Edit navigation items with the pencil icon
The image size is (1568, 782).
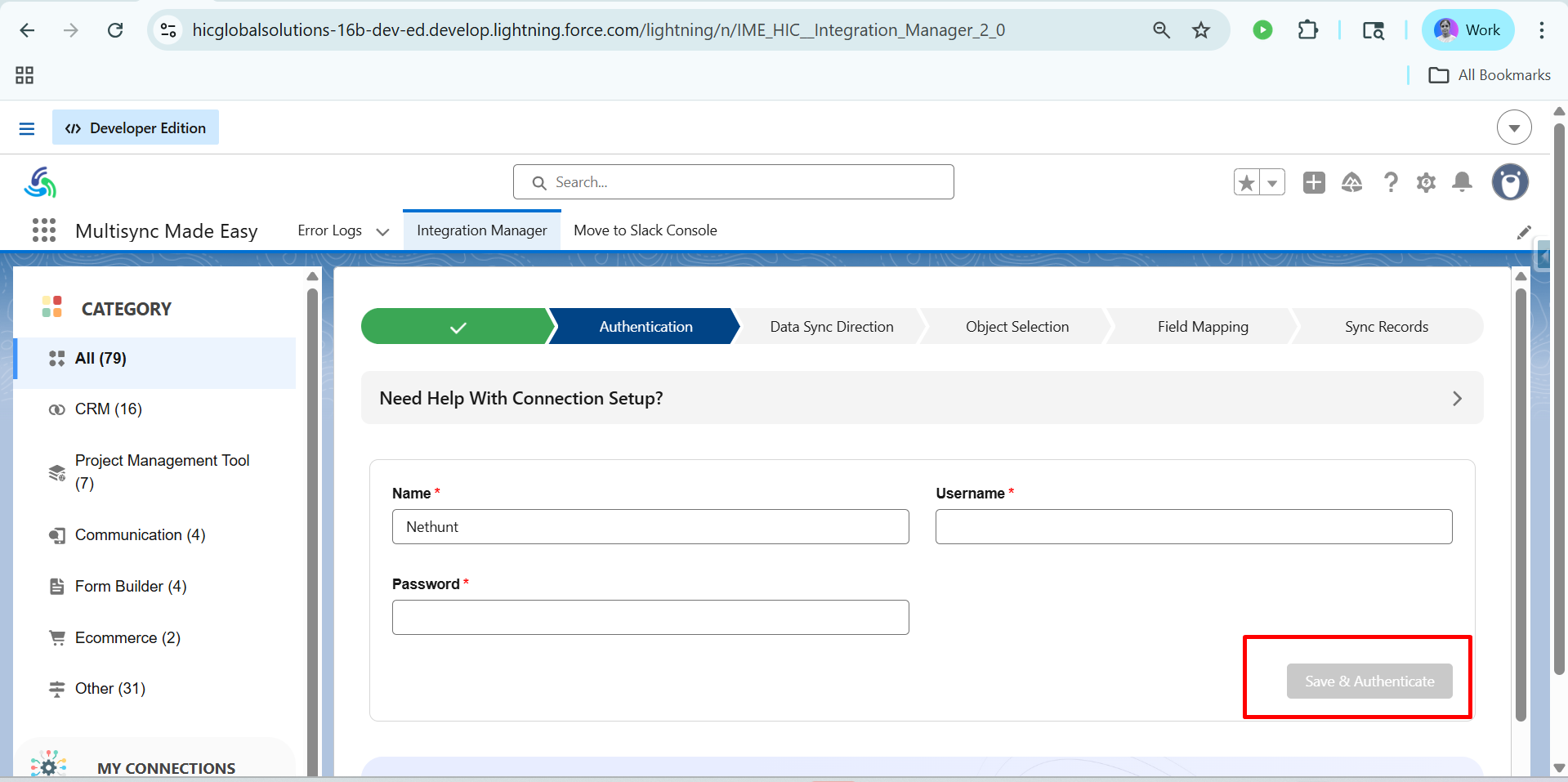1524,233
